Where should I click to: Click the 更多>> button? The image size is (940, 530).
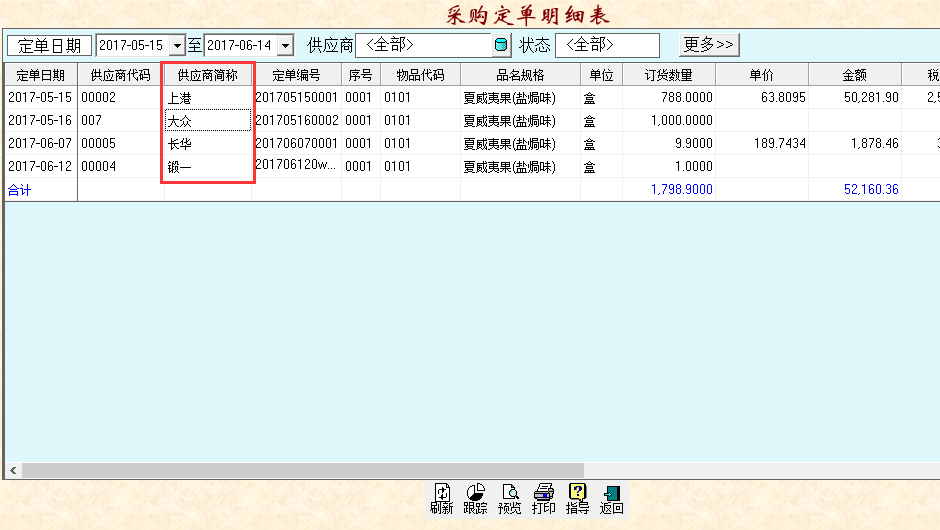click(x=709, y=44)
